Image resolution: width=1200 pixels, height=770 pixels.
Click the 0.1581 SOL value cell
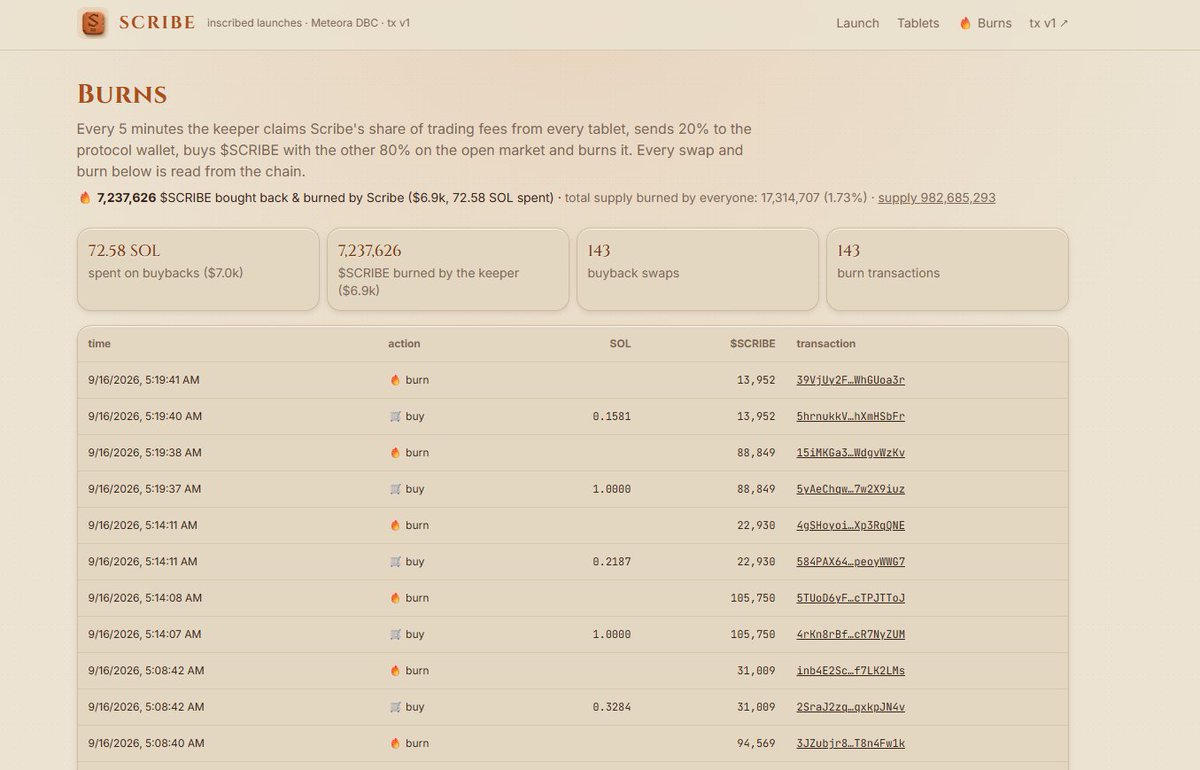click(x=612, y=416)
